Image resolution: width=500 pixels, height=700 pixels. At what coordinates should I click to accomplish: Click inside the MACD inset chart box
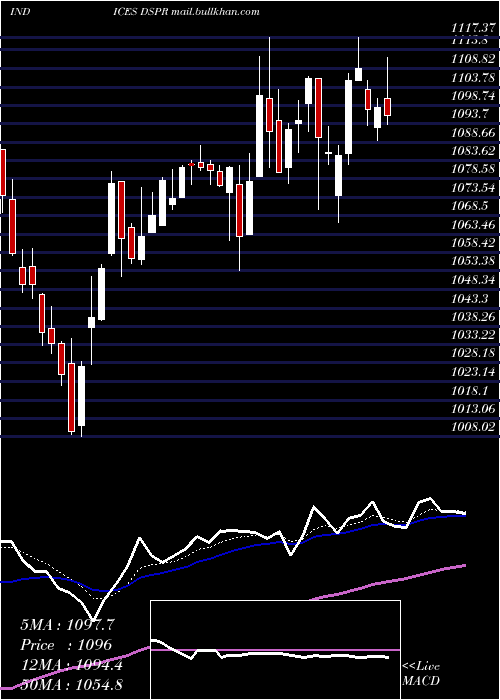click(x=275, y=650)
